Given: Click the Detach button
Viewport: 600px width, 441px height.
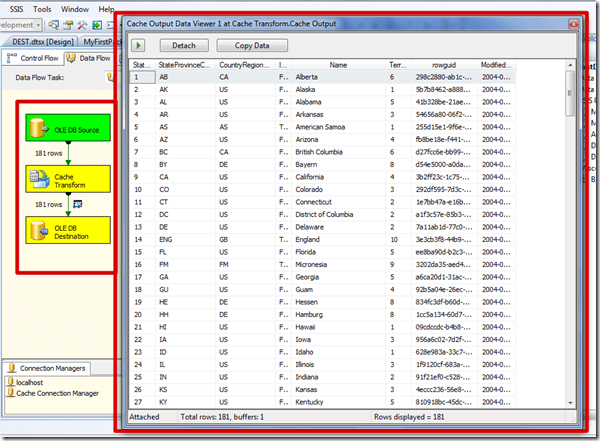Looking at the screenshot, I should click(177, 45).
